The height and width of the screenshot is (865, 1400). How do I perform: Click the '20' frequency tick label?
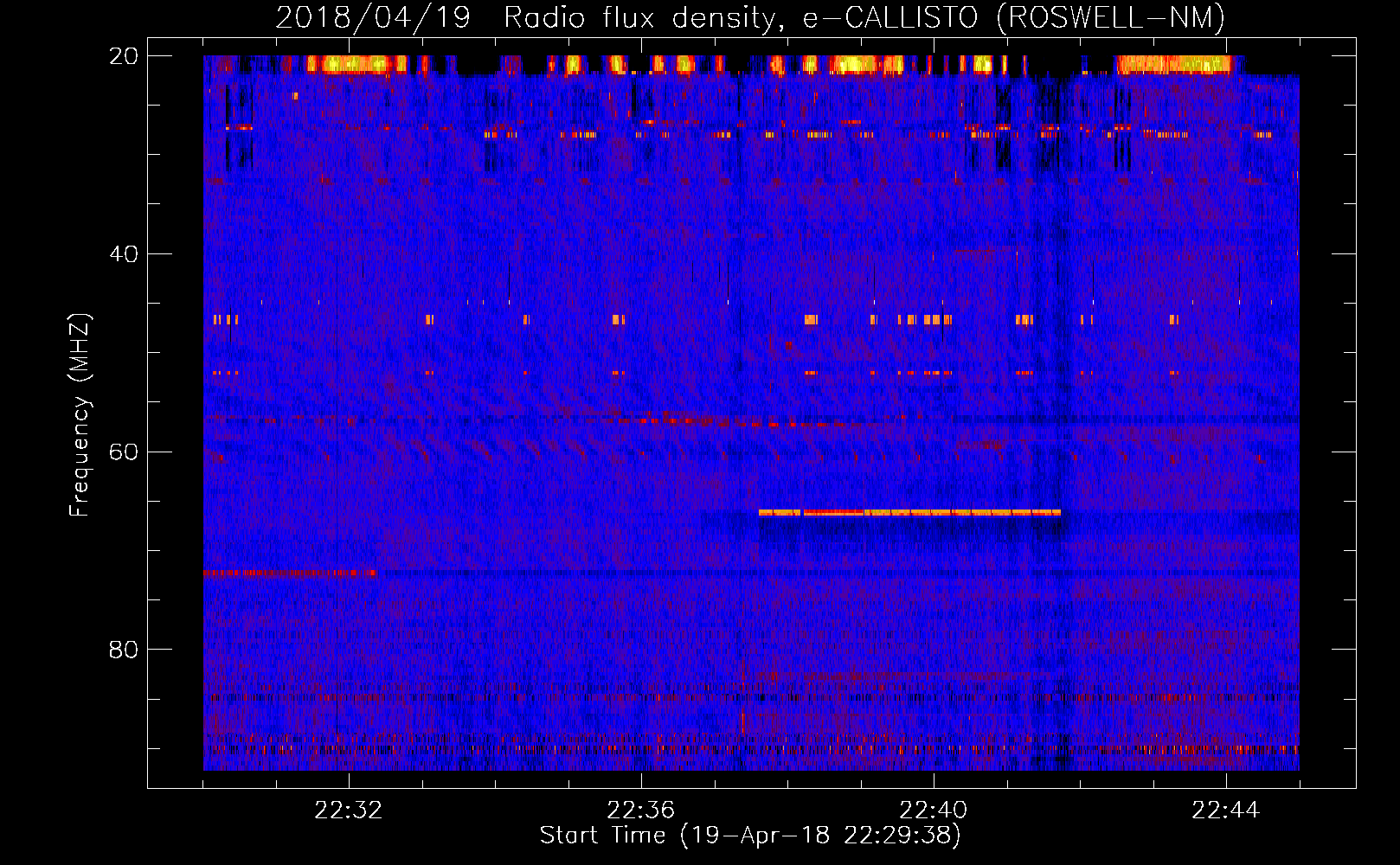click(123, 56)
